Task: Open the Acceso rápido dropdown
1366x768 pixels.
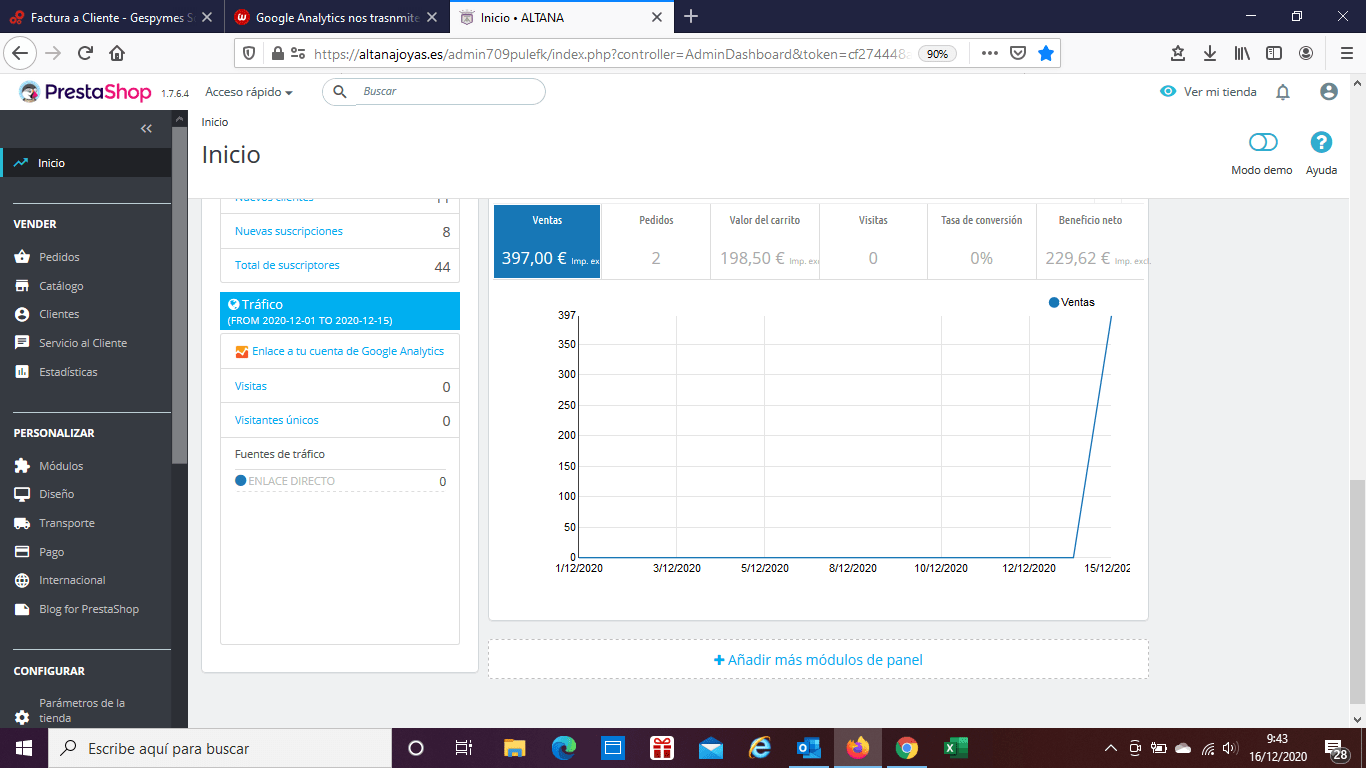Action: 249,92
